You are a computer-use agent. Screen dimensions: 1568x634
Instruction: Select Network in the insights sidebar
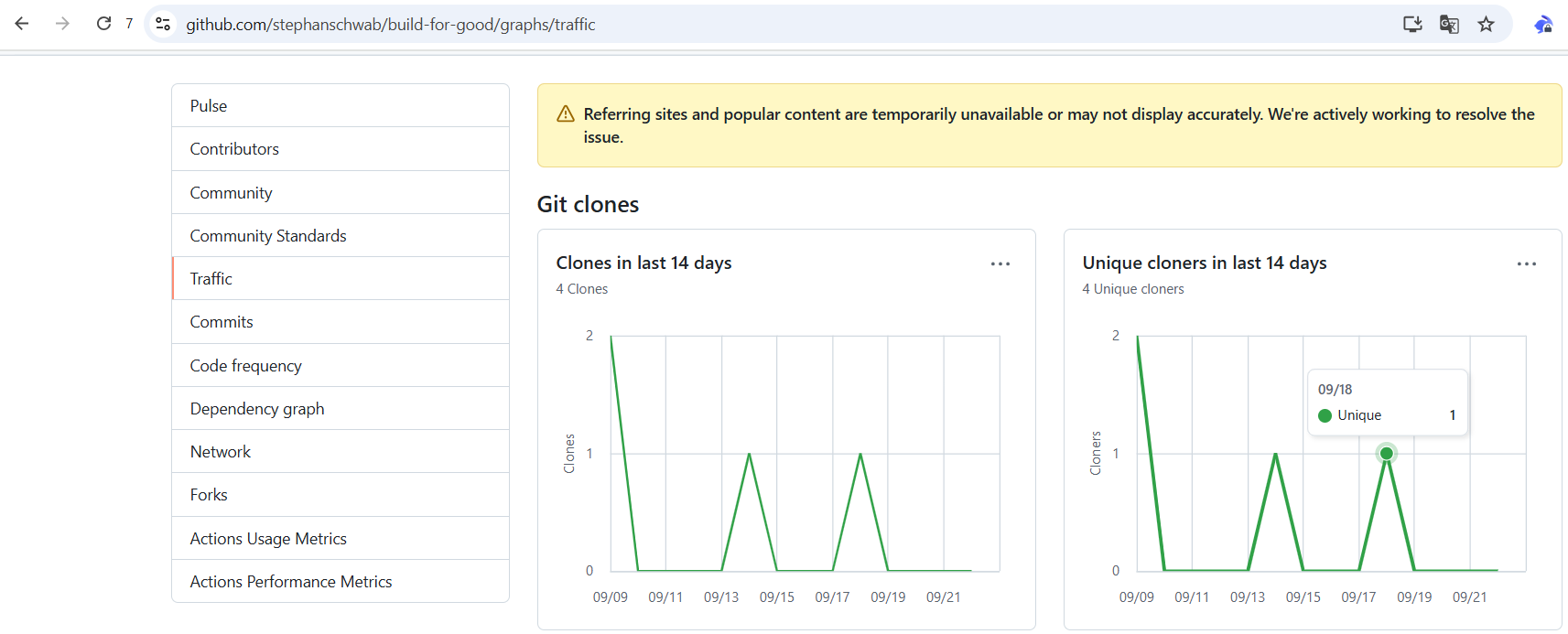click(220, 452)
